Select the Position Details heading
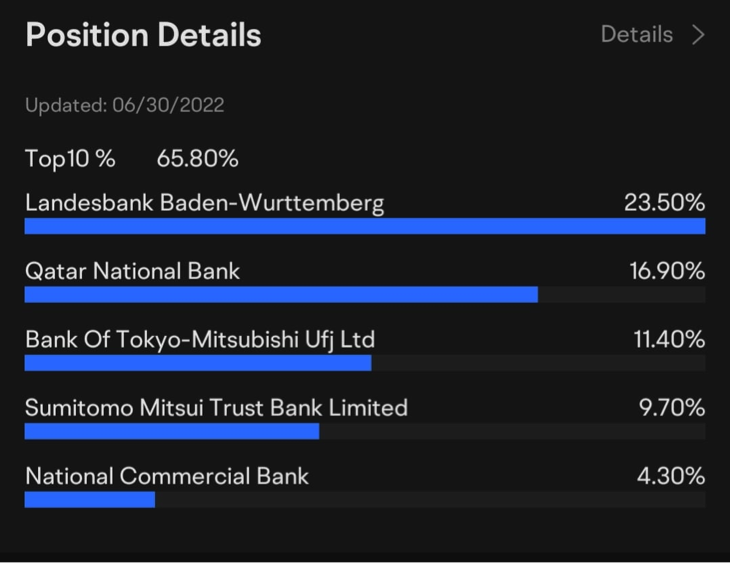Screen dimensions: 731x563 143,35
